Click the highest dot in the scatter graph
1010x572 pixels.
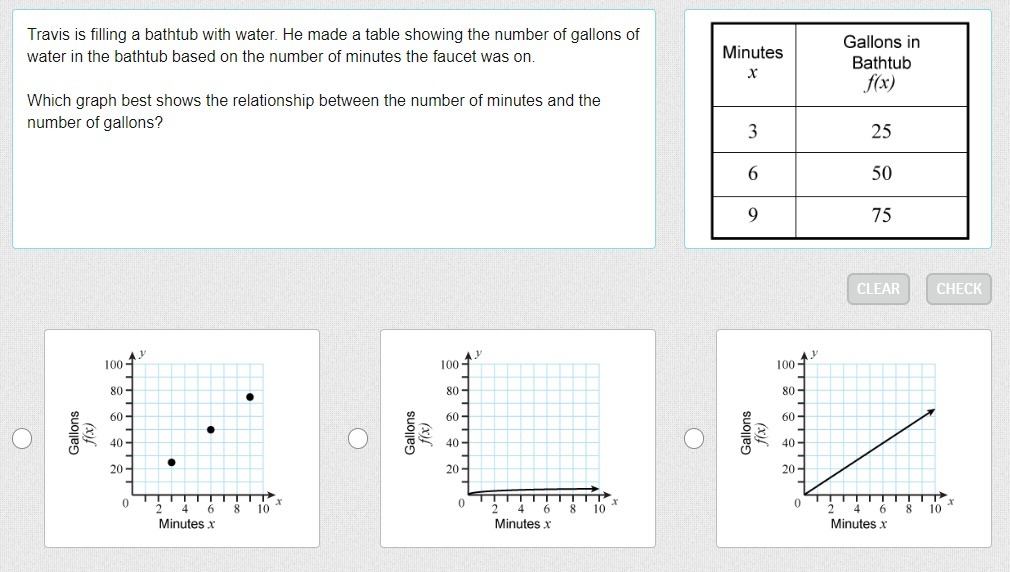click(250, 397)
